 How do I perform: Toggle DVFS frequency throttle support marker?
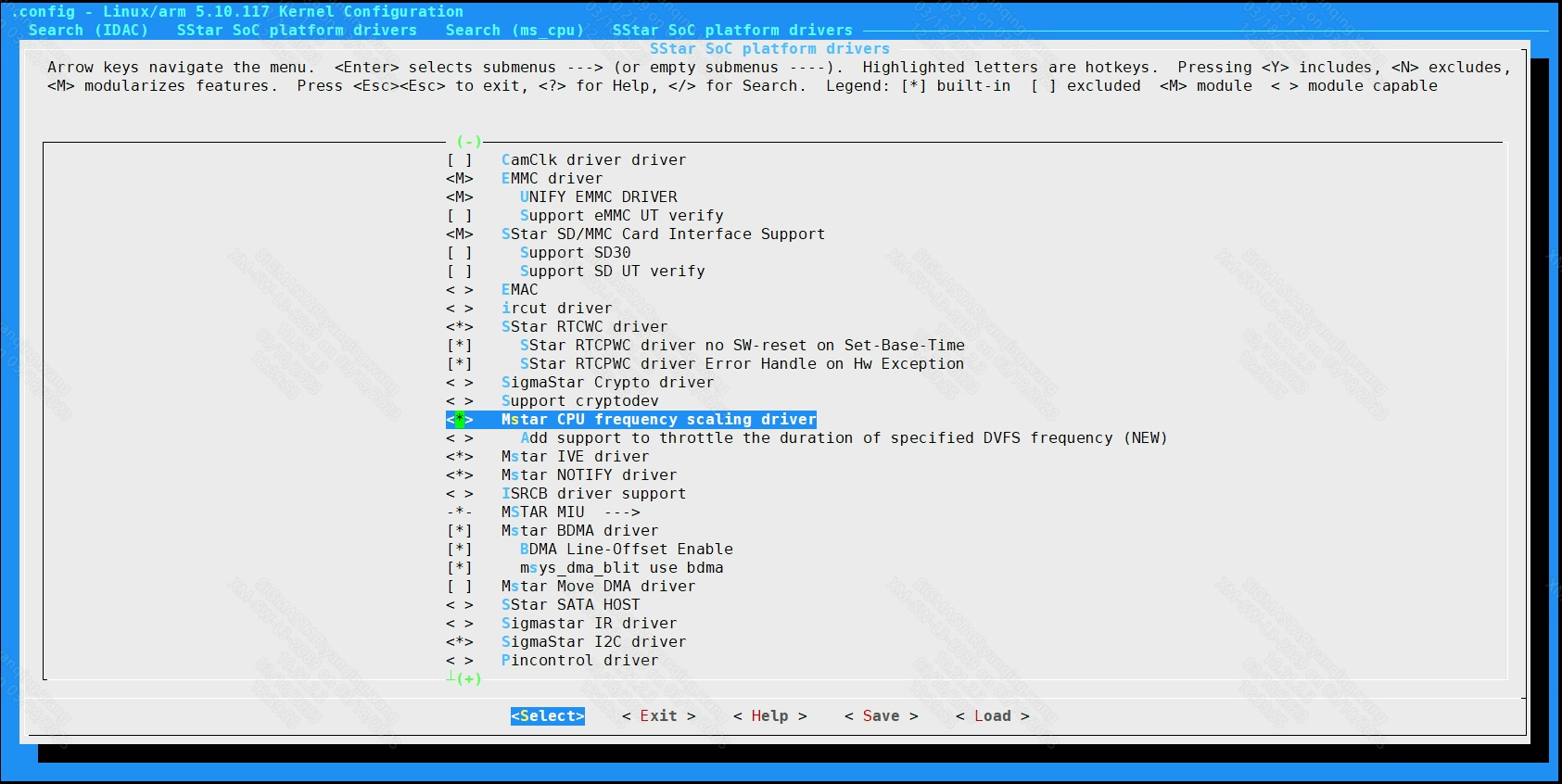click(x=460, y=437)
